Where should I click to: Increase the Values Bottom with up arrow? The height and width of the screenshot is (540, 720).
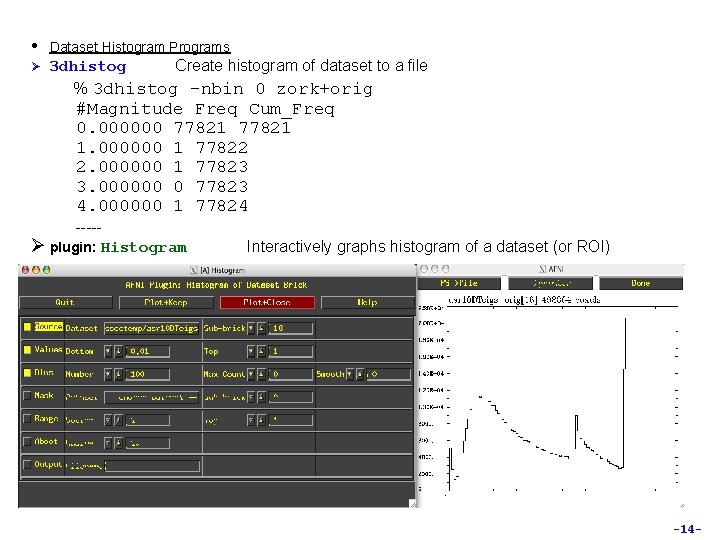[x=118, y=351]
